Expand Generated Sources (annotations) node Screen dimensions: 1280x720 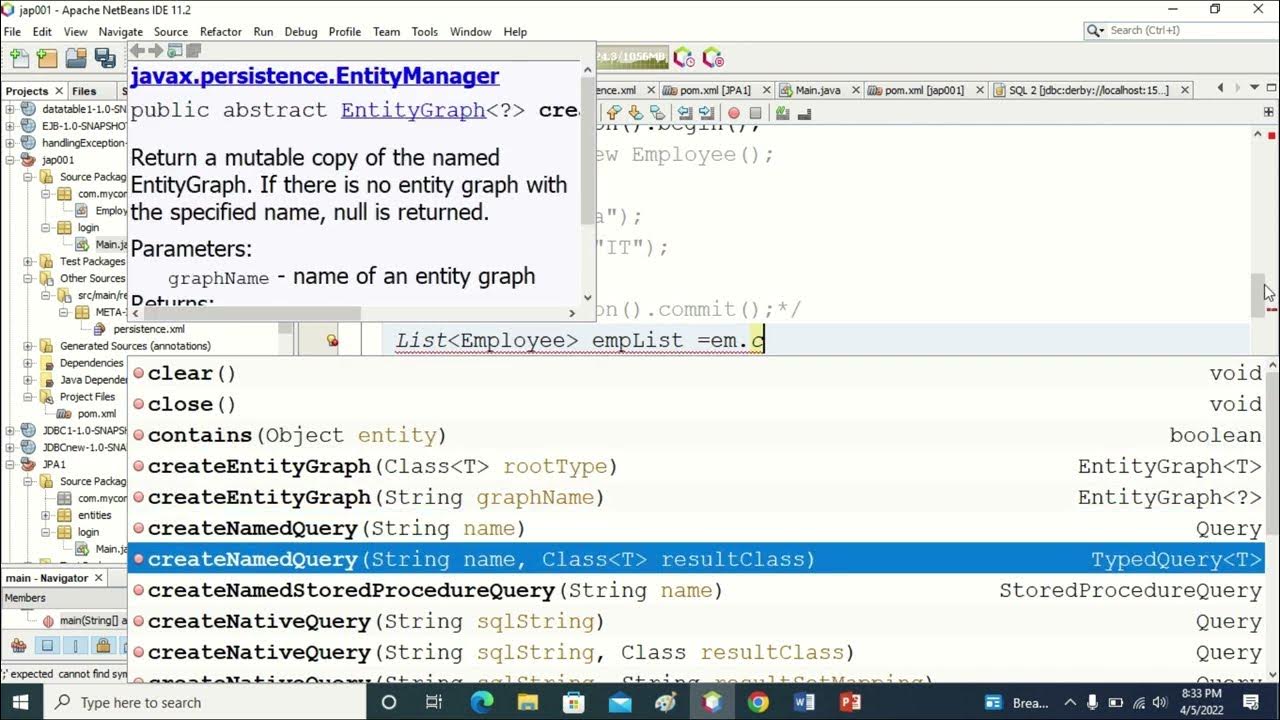[29, 346]
